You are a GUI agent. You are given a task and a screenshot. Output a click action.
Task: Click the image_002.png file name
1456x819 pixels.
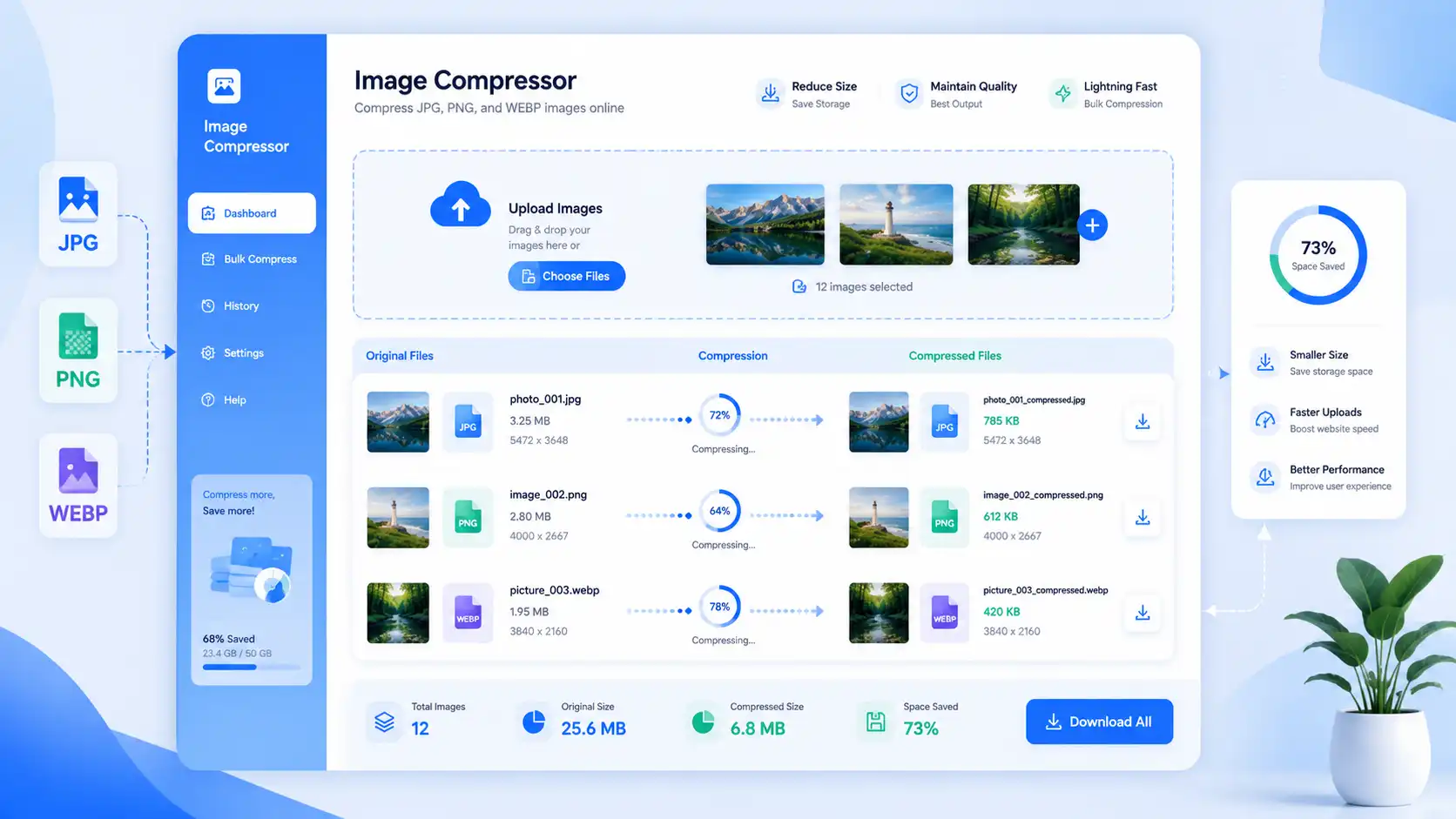click(548, 494)
